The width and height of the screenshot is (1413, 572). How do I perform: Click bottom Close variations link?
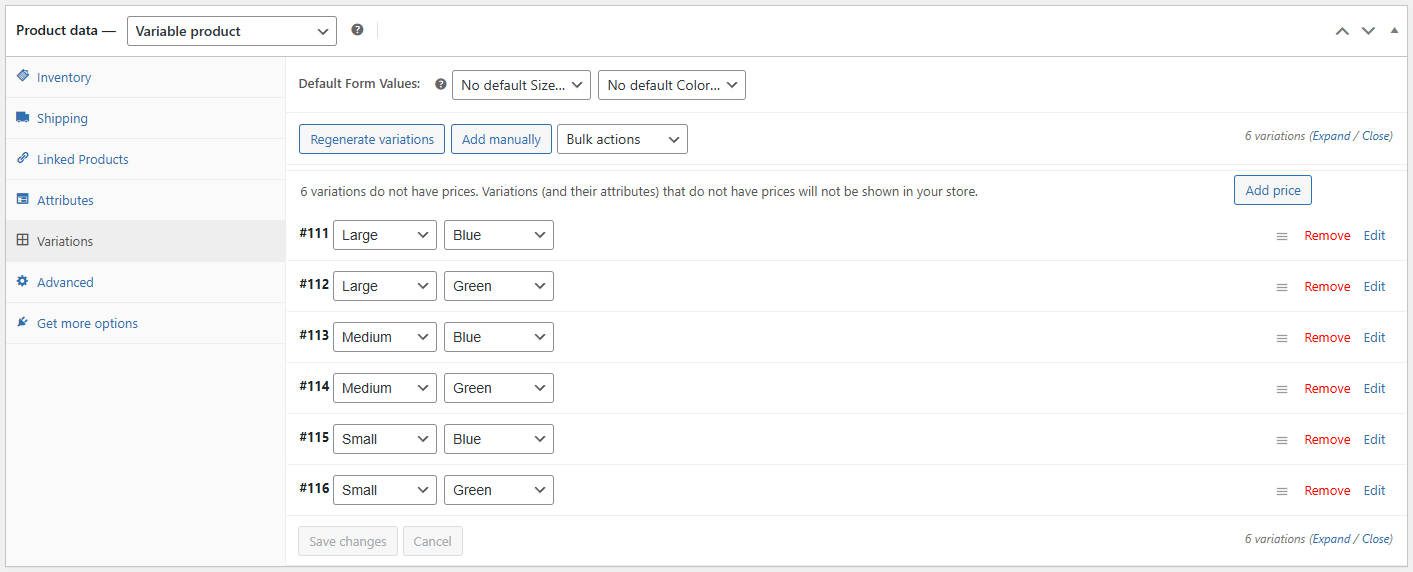pyautogui.click(x=1376, y=539)
